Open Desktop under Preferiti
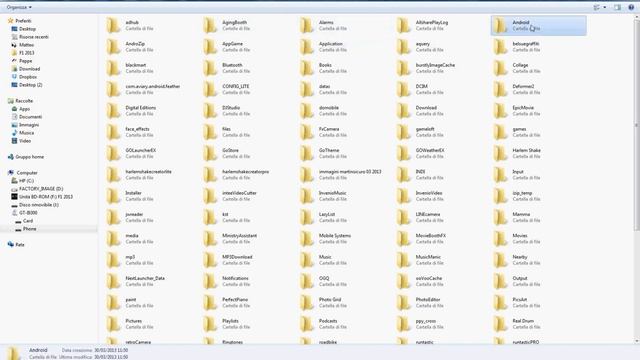 pos(27,29)
